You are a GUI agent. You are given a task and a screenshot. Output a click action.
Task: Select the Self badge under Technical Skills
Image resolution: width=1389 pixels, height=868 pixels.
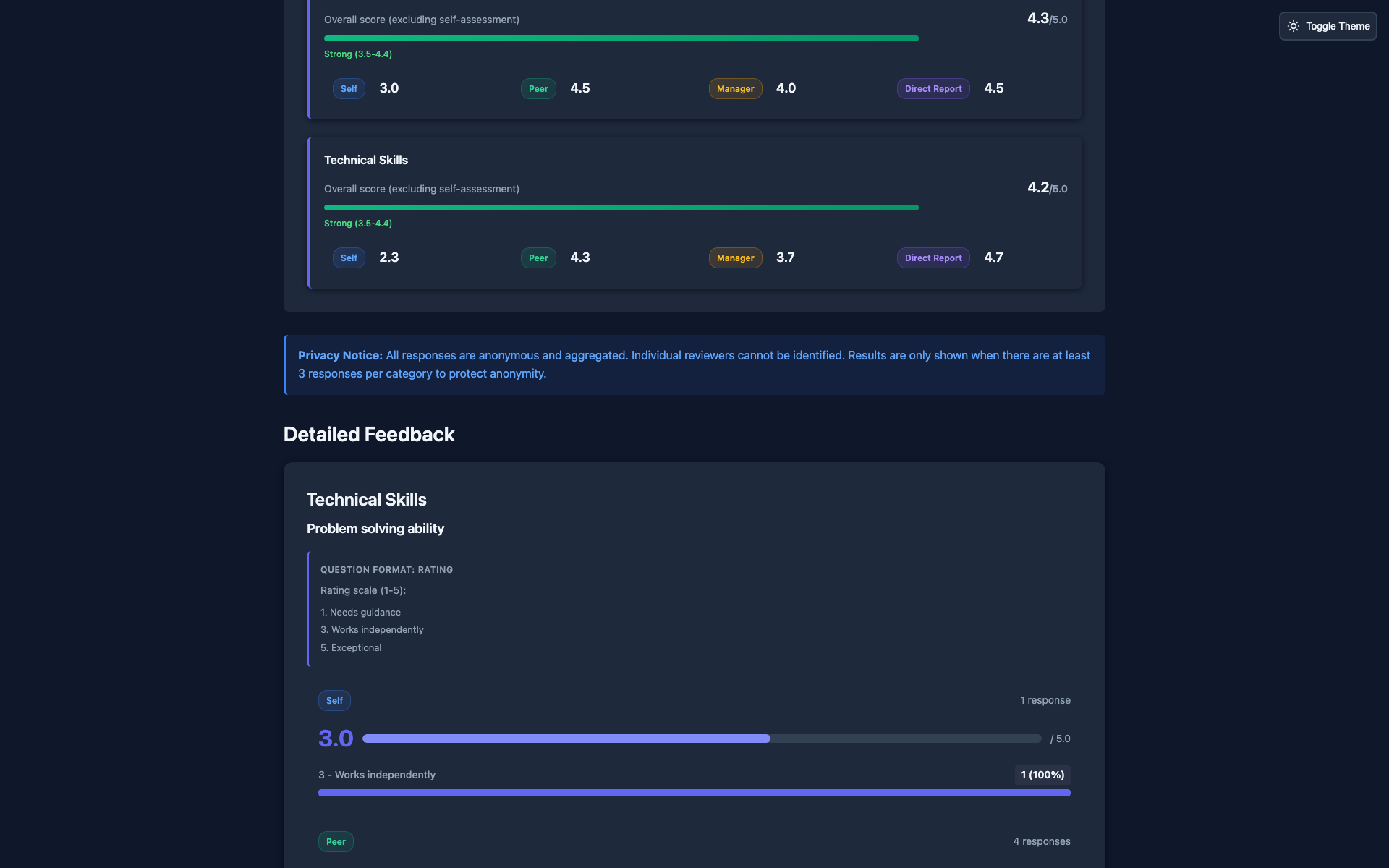point(348,258)
